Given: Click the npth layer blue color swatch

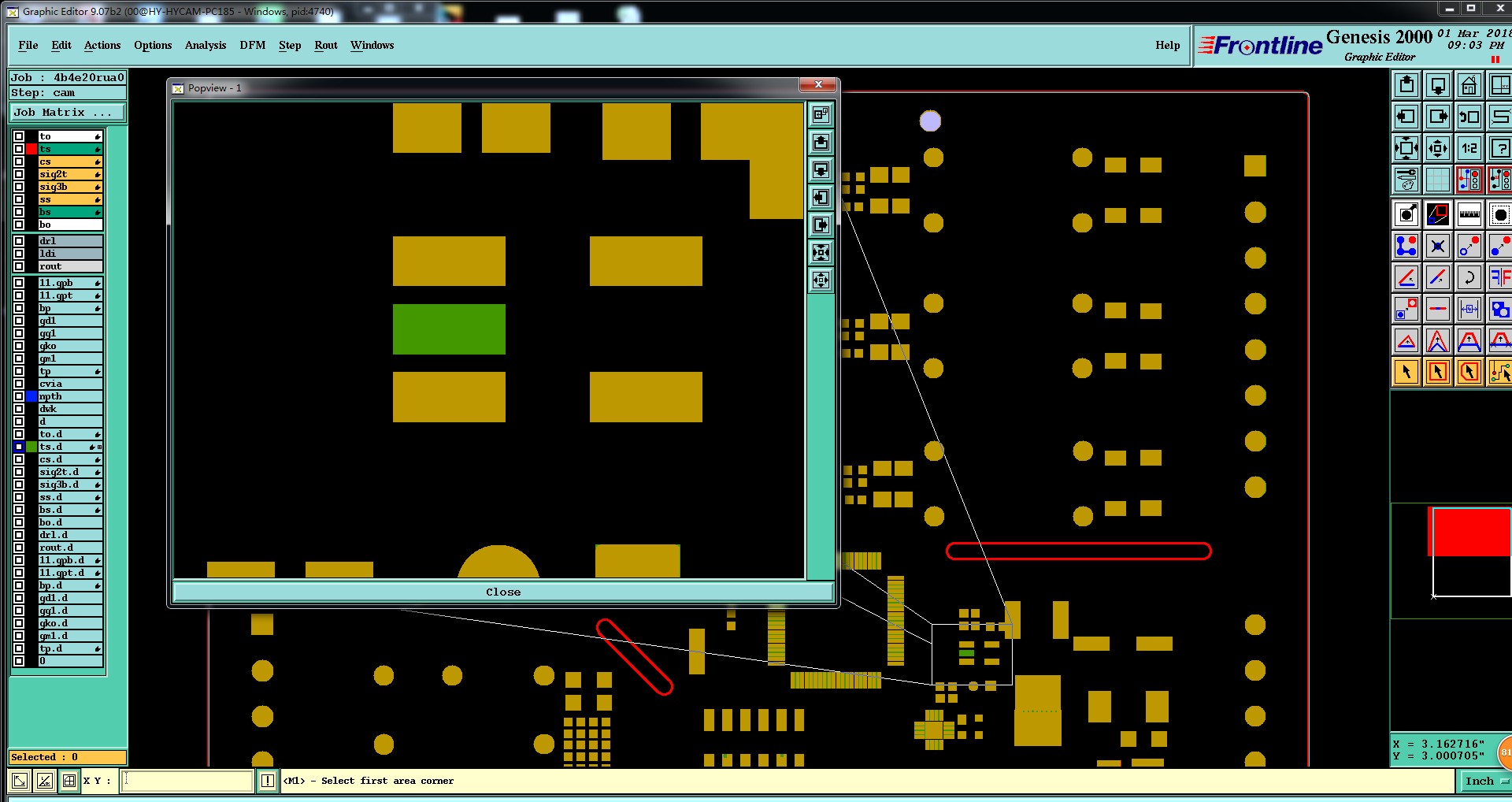Looking at the screenshot, I should (x=31, y=396).
